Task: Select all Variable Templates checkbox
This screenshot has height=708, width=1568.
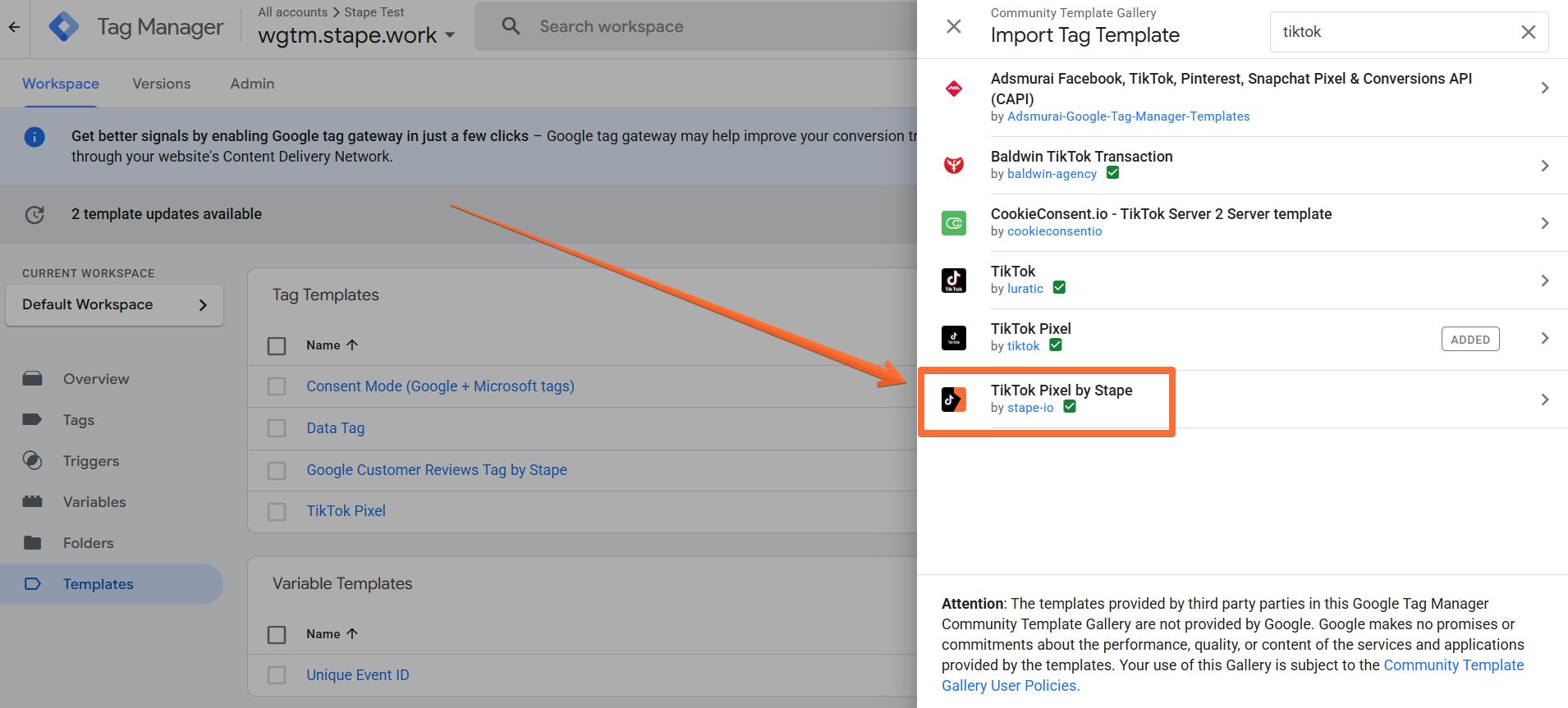Action: [x=277, y=635]
